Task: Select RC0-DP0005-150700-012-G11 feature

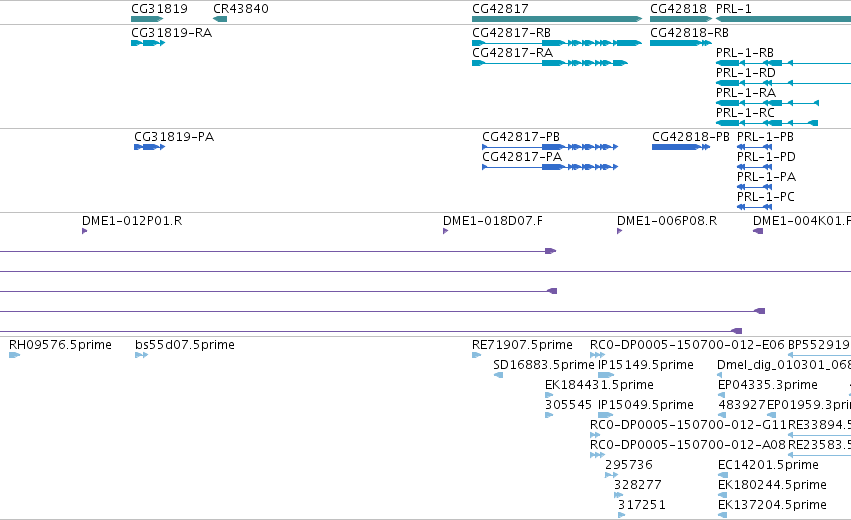Action: [x=595, y=435]
